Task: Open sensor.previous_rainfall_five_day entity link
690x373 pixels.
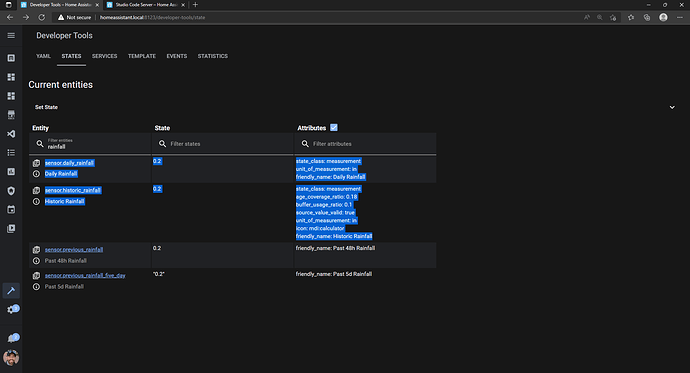Action: [85, 275]
